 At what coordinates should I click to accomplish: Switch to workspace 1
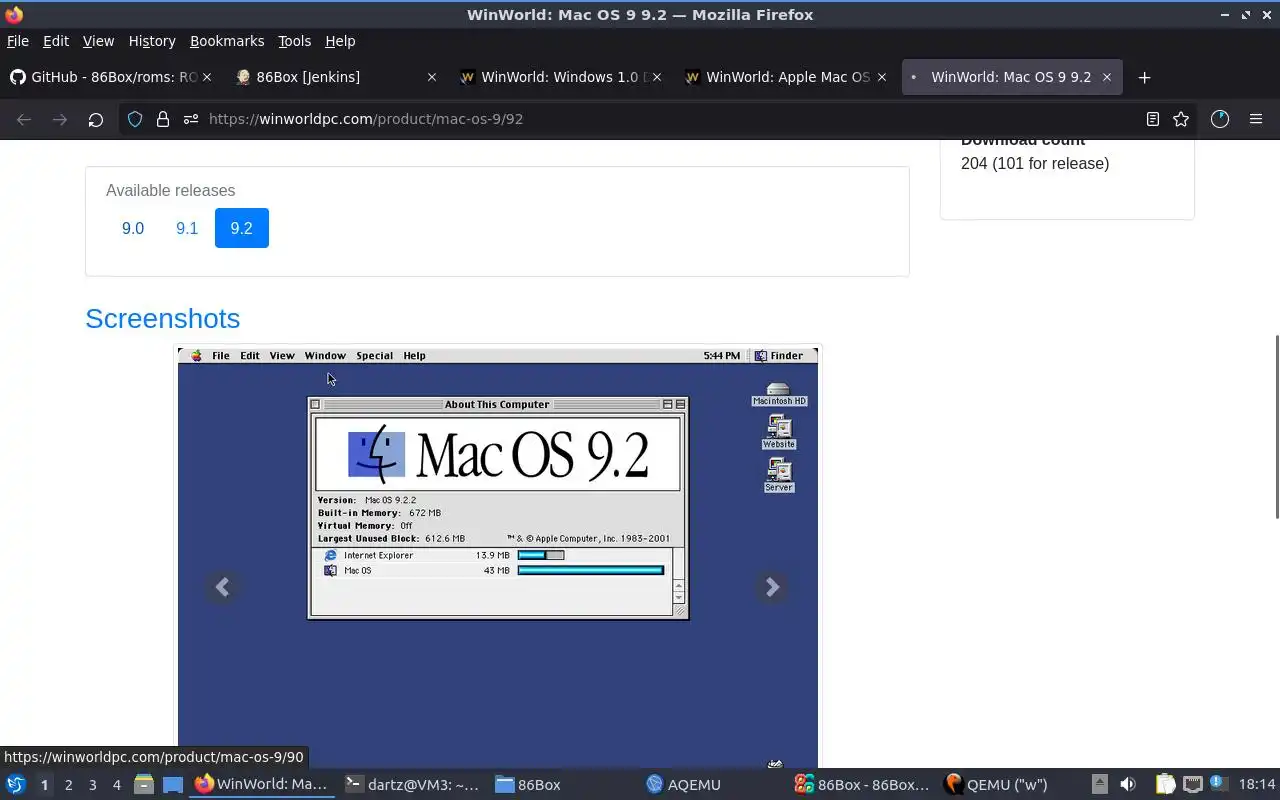(44, 785)
